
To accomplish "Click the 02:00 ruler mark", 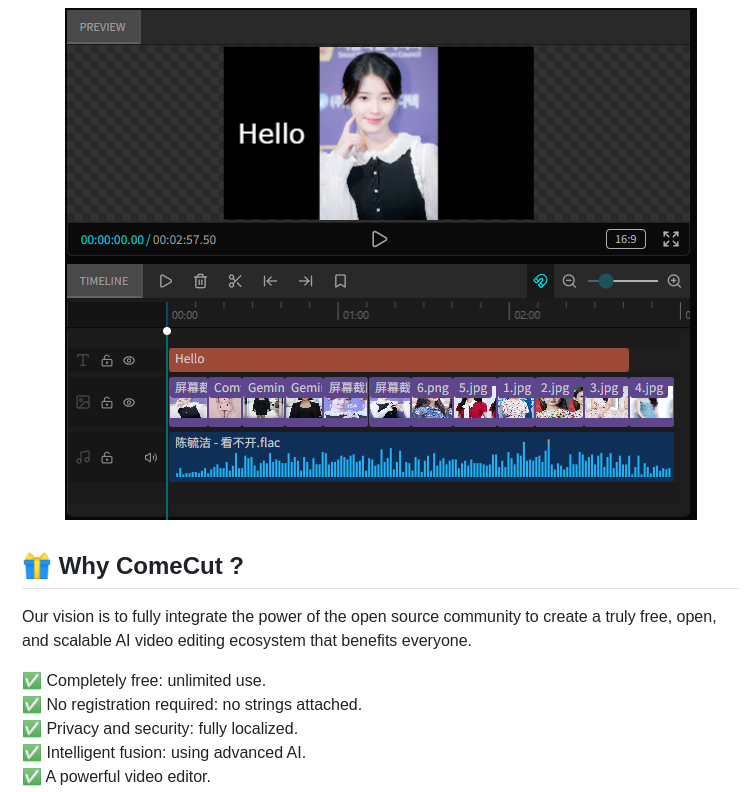I will tap(527, 315).
